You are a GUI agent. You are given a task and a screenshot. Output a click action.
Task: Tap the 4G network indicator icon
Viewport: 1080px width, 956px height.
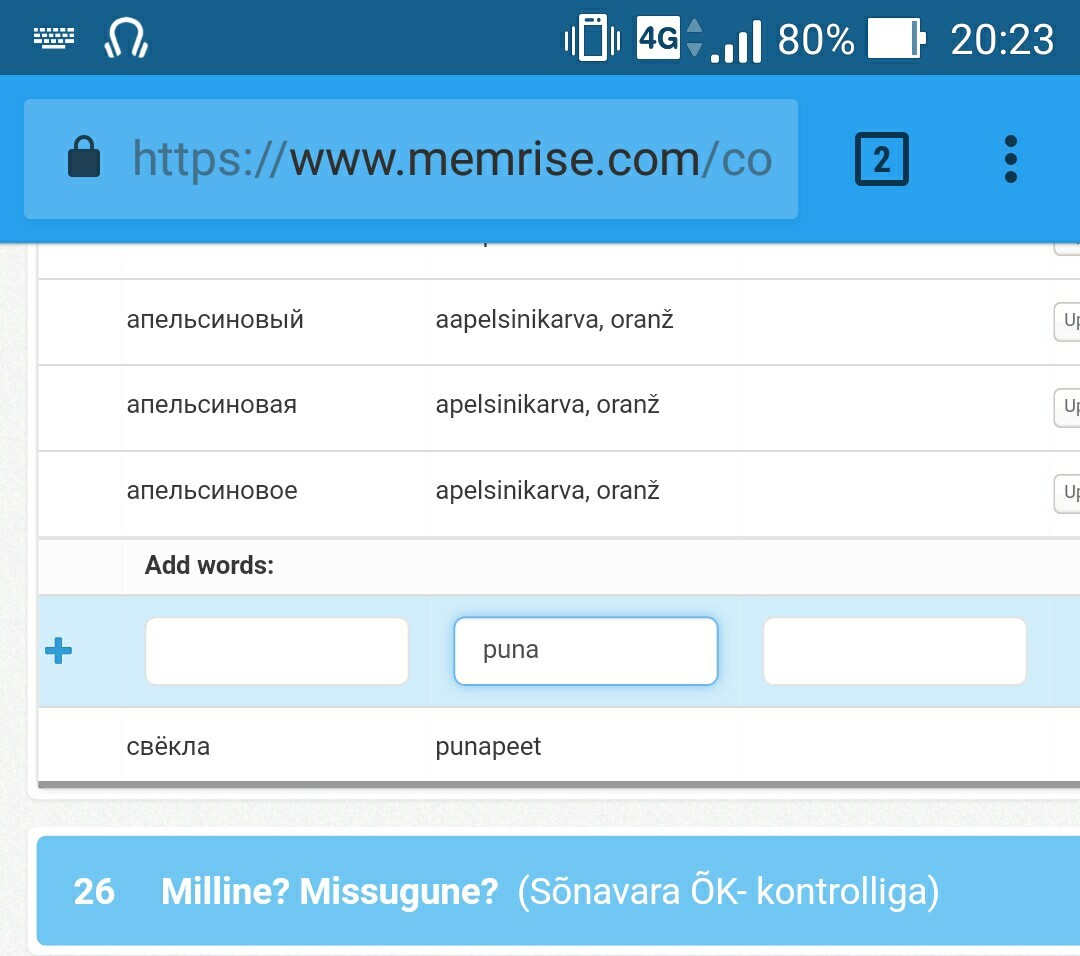point(658,37)
